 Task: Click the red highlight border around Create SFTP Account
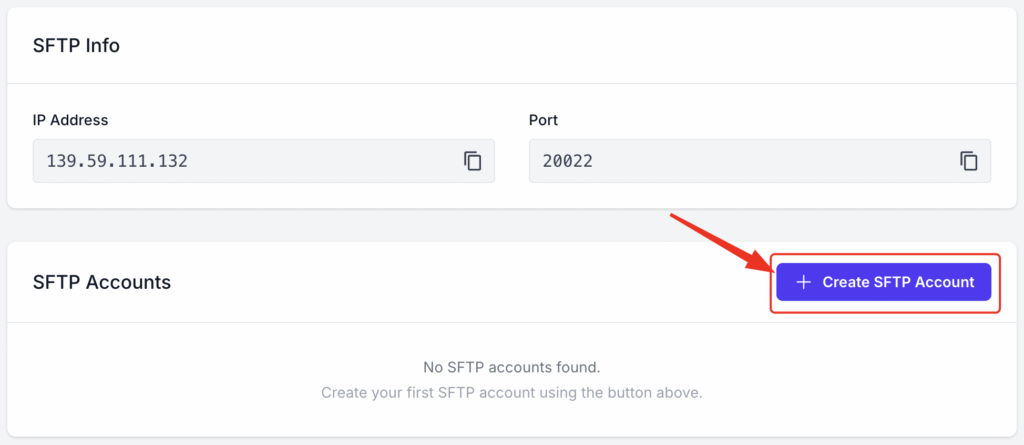click(x=886, y=254)
